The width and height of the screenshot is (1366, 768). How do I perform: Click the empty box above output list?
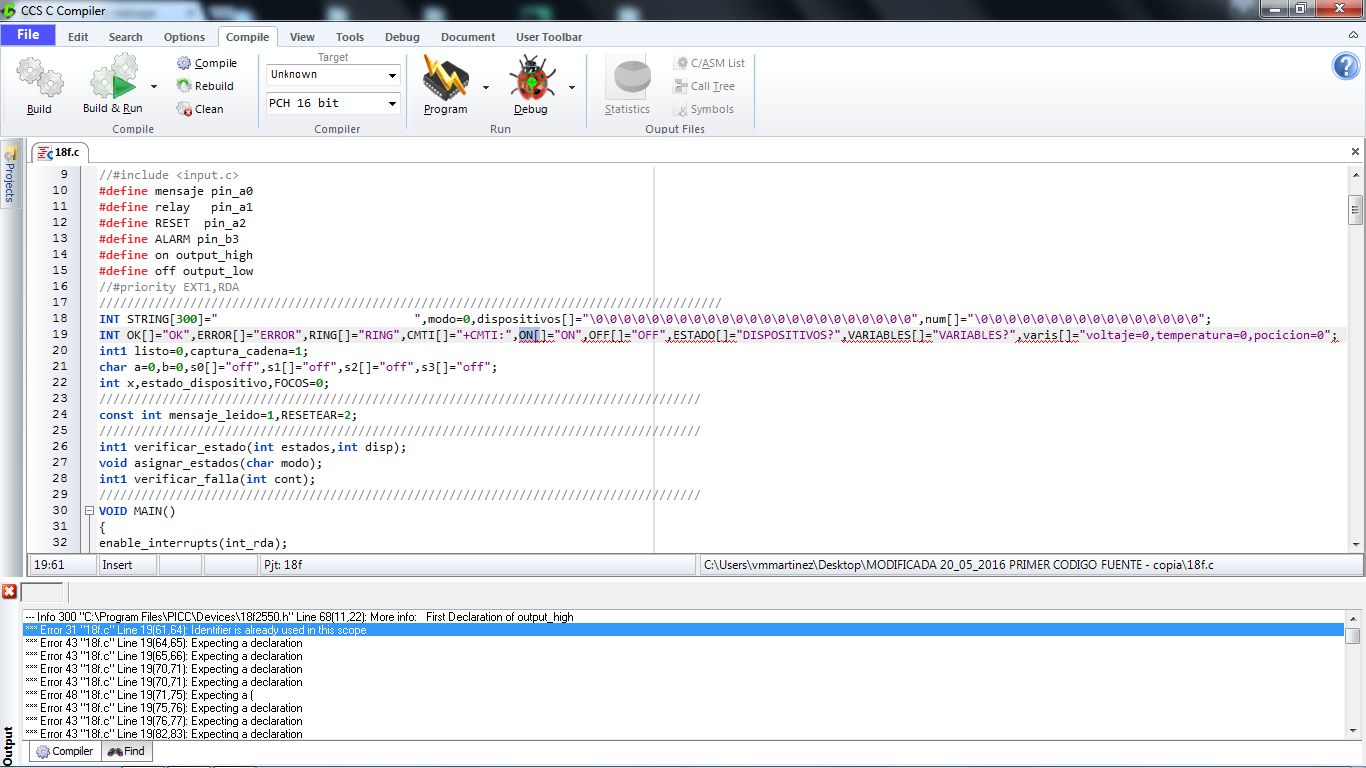pos(42,592)
